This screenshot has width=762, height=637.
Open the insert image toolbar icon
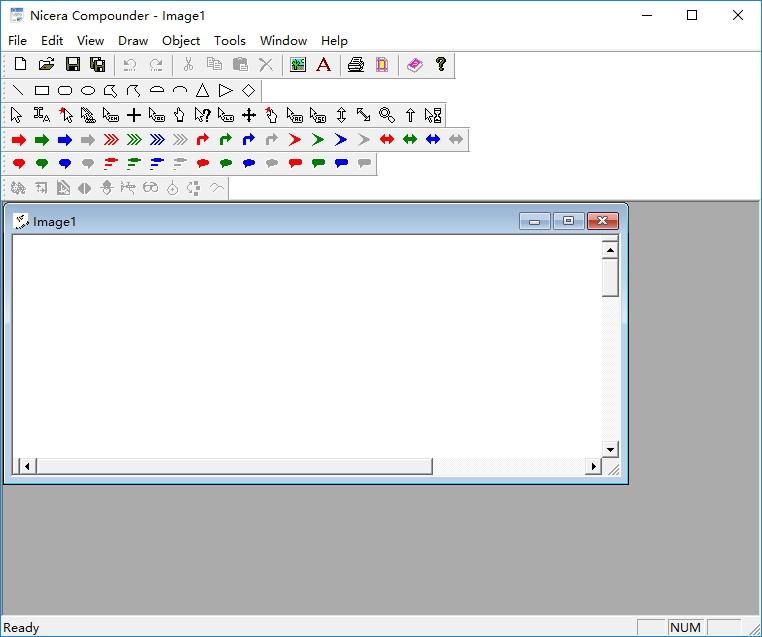[x=297, y=65]
